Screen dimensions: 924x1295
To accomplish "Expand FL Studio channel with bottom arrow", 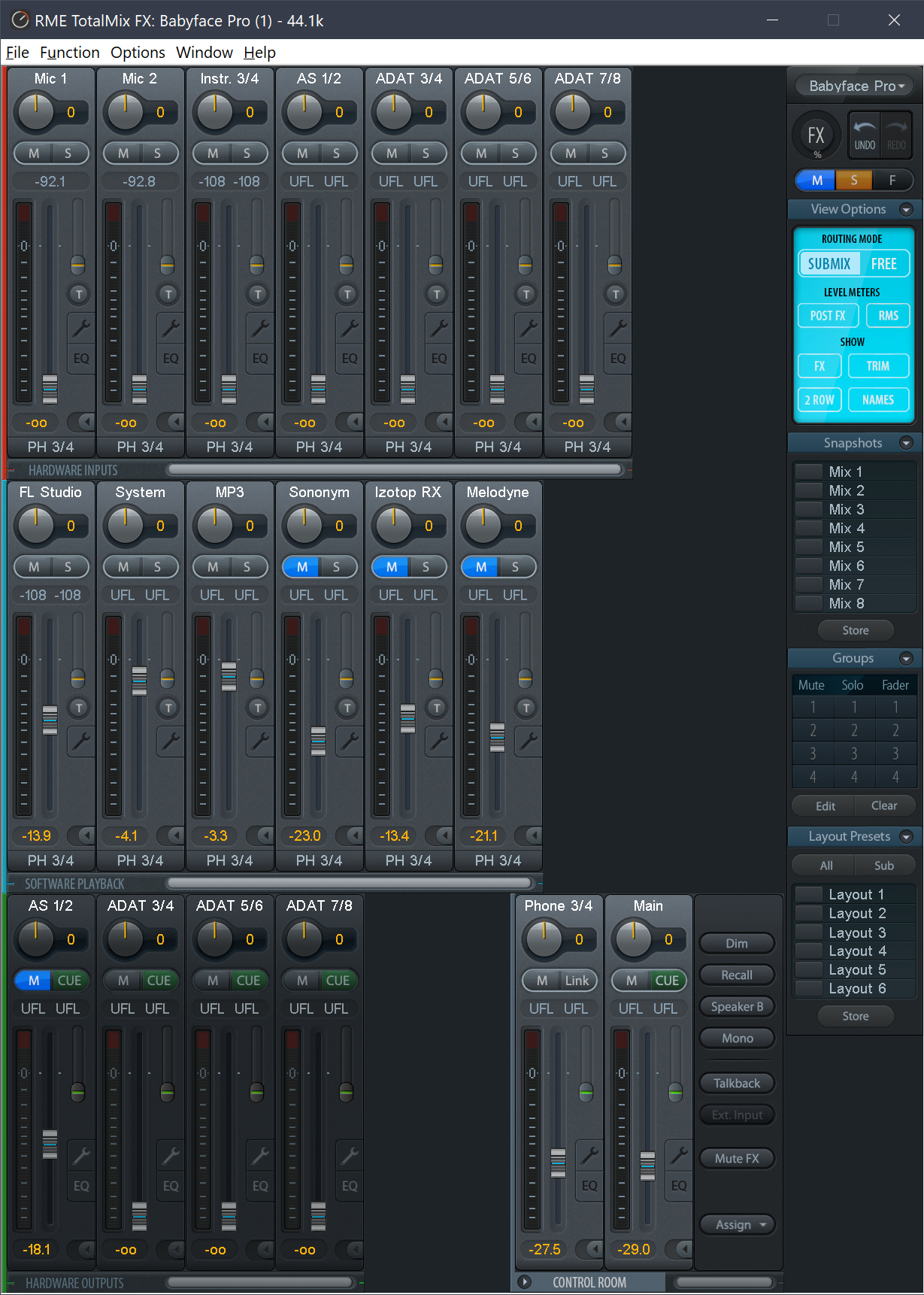I will click(81, 836).
